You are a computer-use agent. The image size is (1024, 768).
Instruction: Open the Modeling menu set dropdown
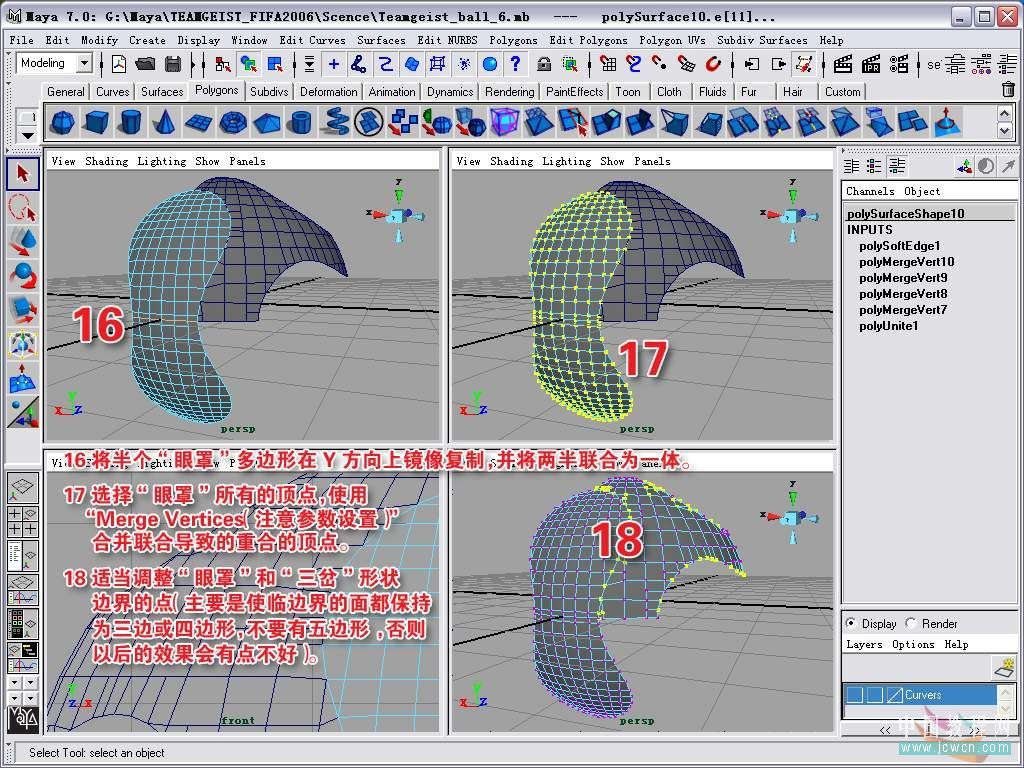[84, 63]
